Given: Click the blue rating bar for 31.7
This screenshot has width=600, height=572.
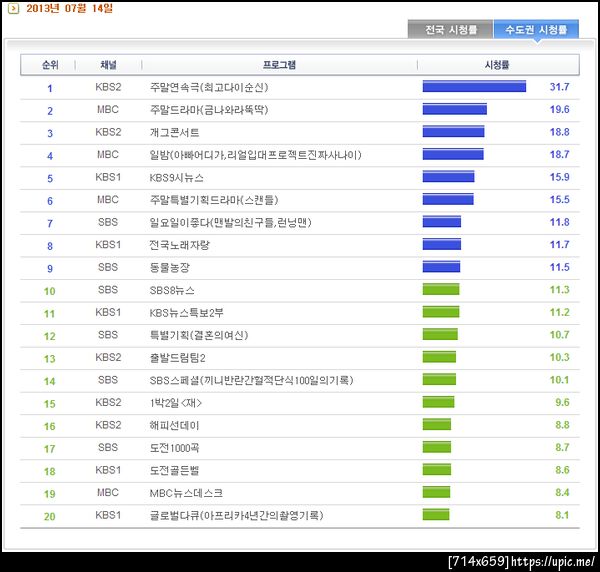Looking at the screenshot, I should (x=474, y=86).
